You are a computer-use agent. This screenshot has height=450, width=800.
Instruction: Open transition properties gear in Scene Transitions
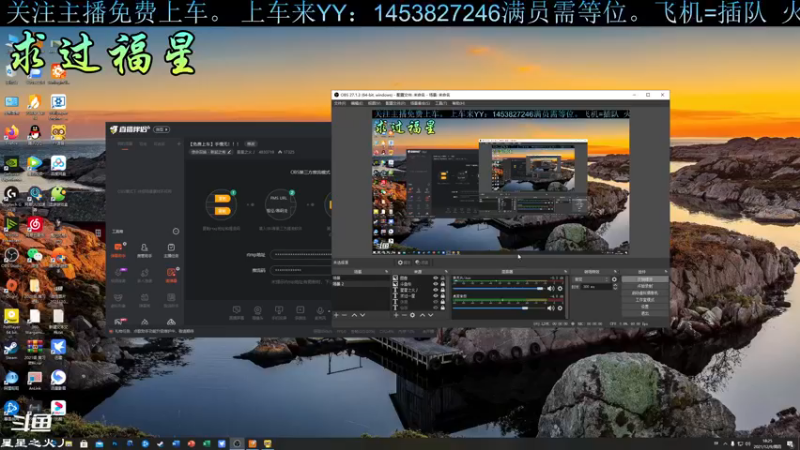click(614, 280)
